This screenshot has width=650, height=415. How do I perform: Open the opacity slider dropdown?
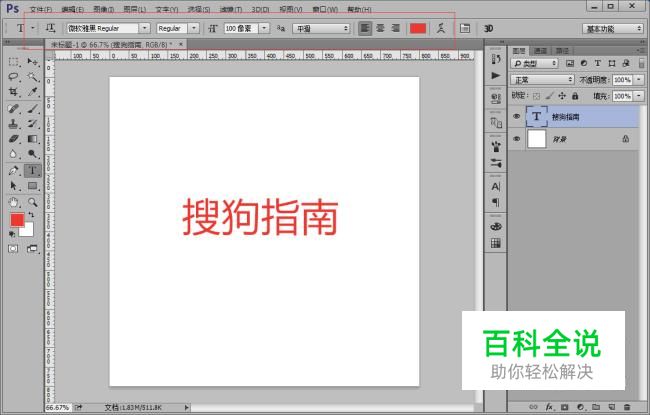639,80
